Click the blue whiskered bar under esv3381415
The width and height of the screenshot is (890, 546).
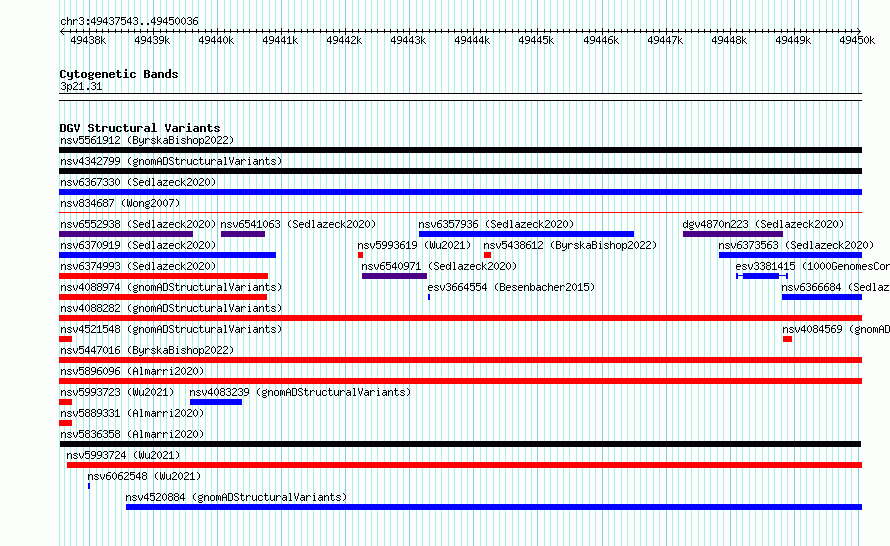tap(762, 276)
